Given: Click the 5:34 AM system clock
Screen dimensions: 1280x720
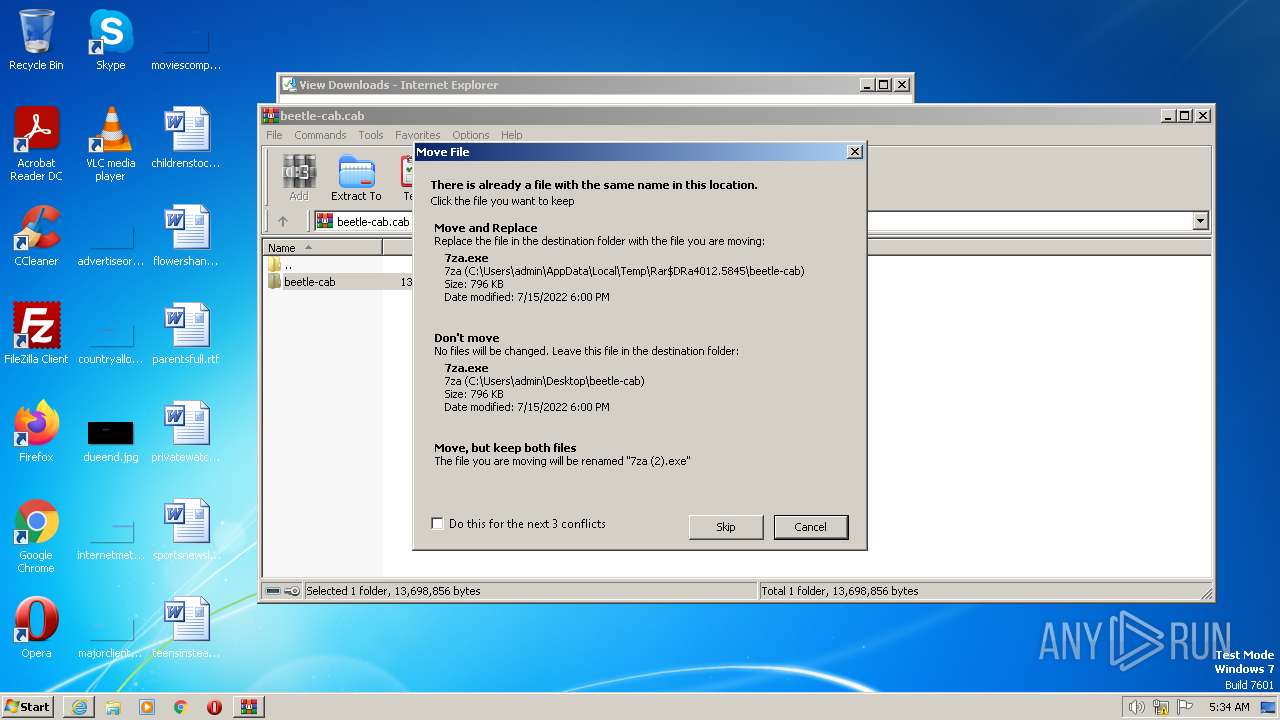Looking at the screenshot, I should coord(1228,707).
